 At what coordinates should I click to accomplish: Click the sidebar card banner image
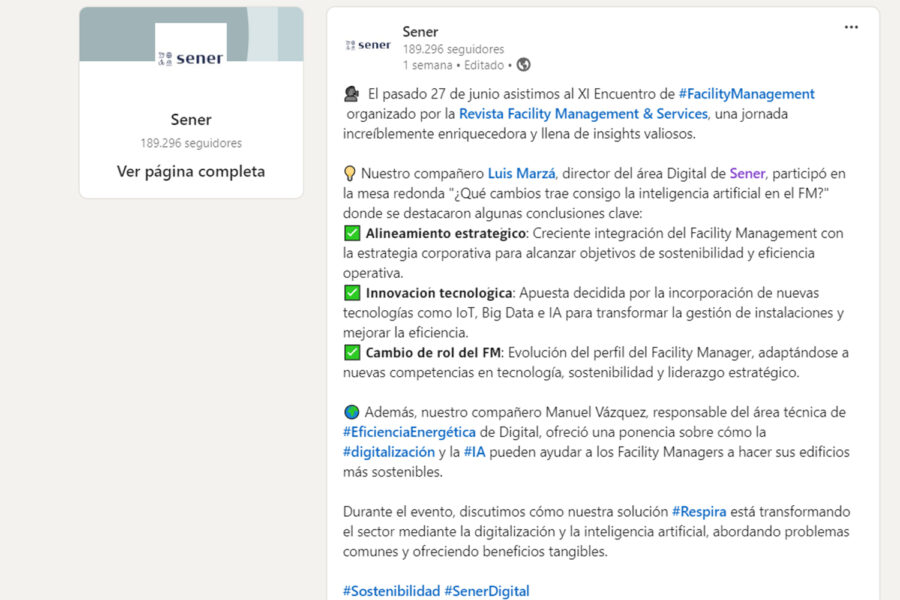tap(191, 34)
